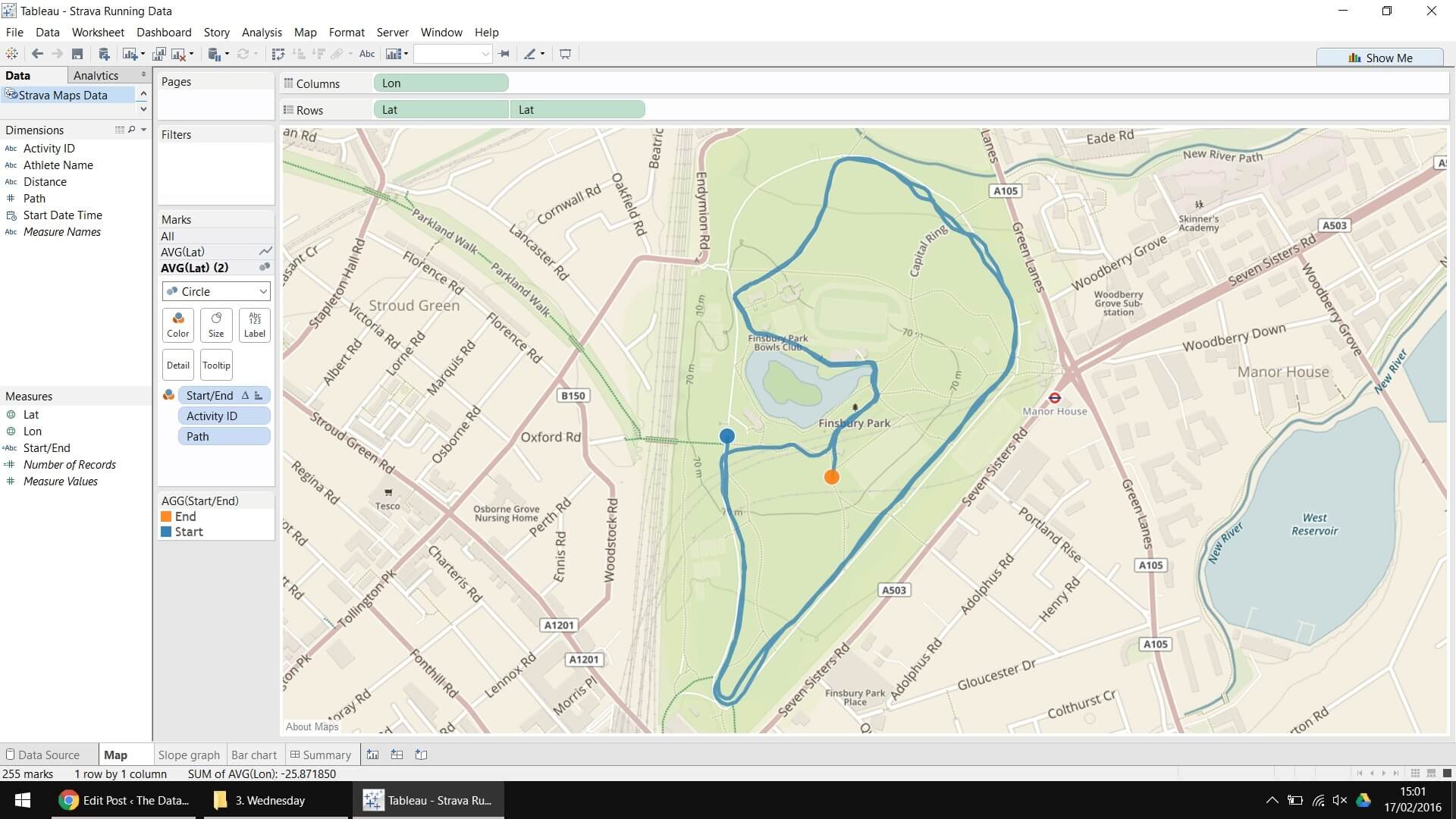The image size is (1456, 819).
Task: Expand the Dimensions pane options arrow
Action: pyautogui.click(x=143, y=130)
